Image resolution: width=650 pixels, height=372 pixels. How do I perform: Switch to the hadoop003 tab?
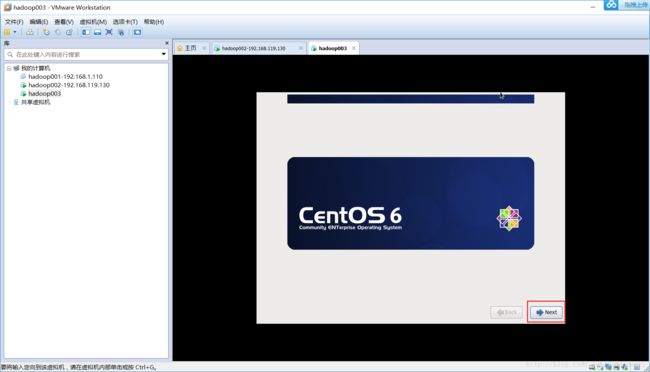(x=332, y=49)
